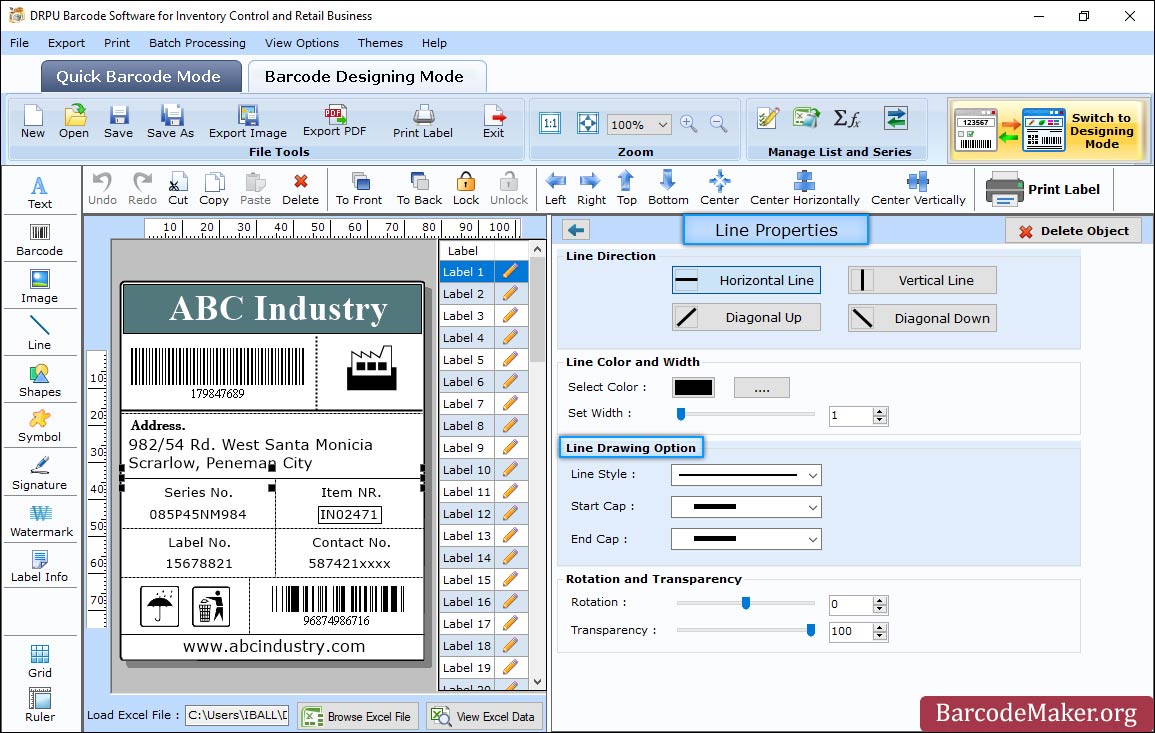Viewport: 1155px width, 733px height.
Task: Click the black line color swatch
Action: pyautogui.click(x=693, y=387)
